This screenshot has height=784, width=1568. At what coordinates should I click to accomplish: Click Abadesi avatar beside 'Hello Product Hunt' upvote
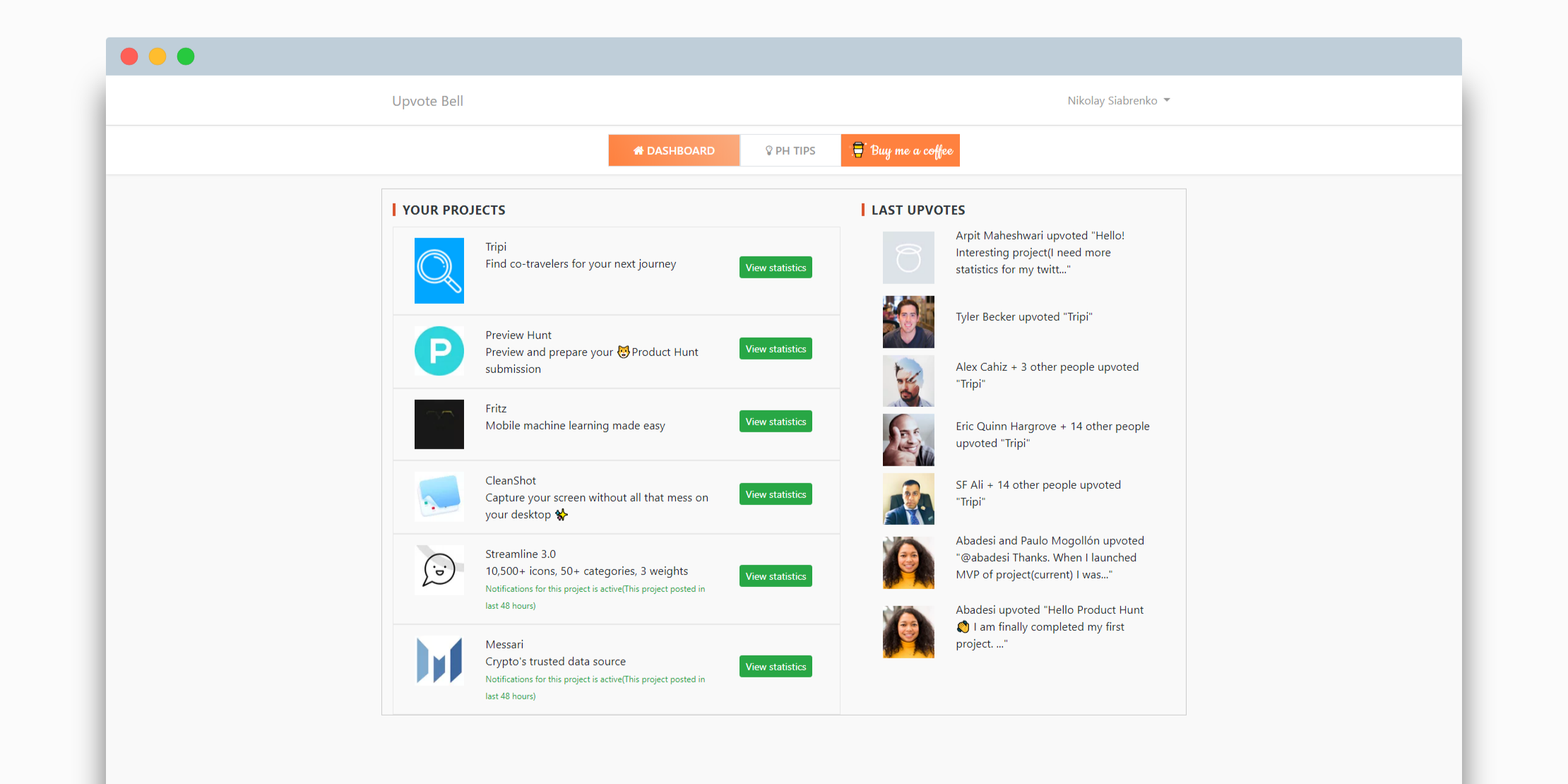(x=908, y=632)
